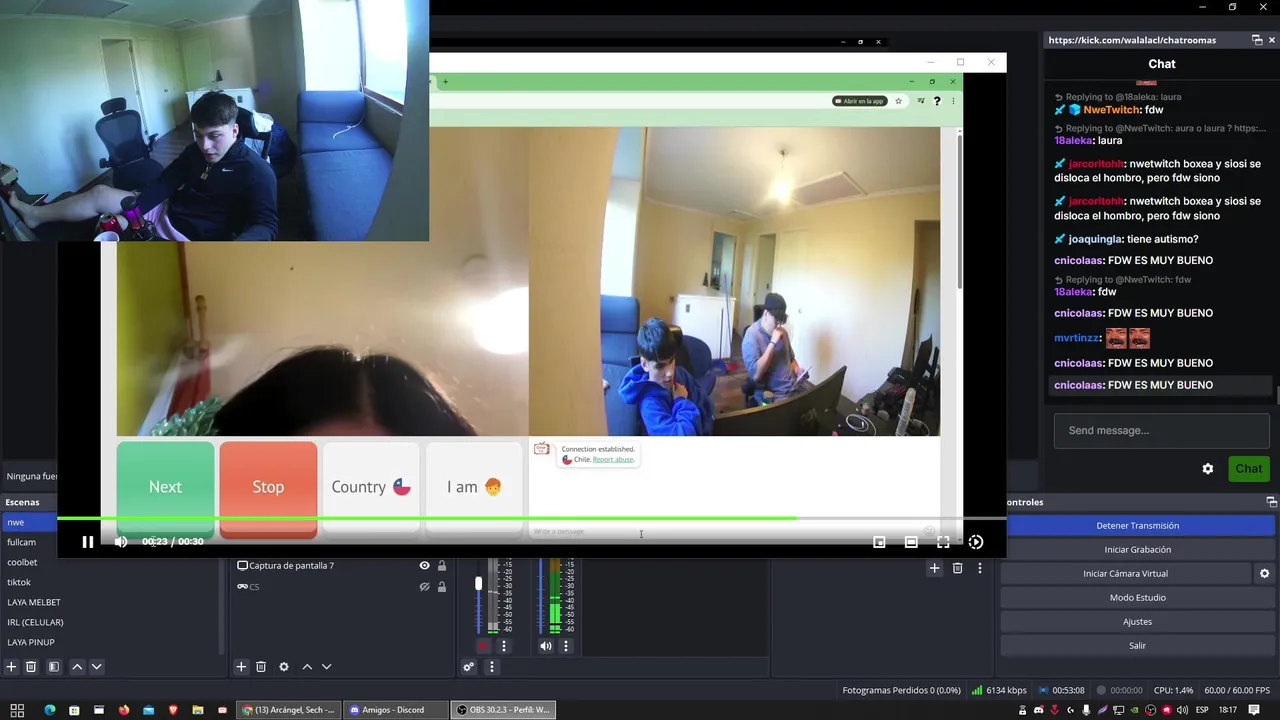Image resolution: width=1280 pixels, height=720 pixels.
Task: Remove selected source with trash icon
Action: [261, 667]
